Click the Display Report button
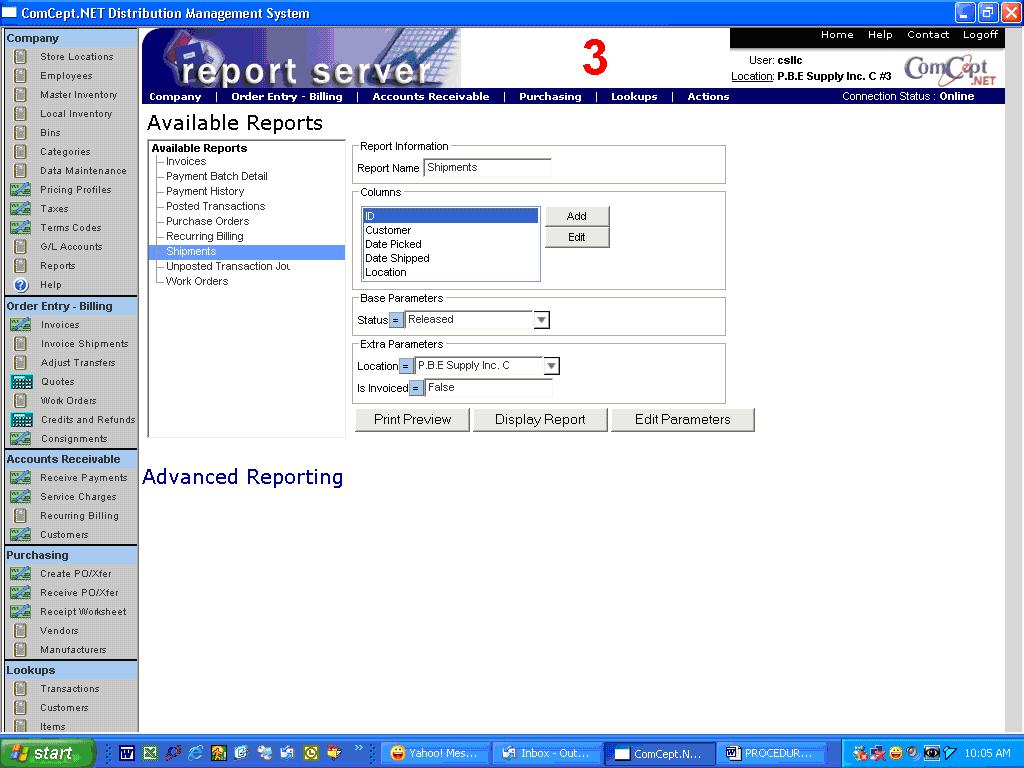Image resolution: width=1024 pixels, height=768 pixels. coord(540,420)
